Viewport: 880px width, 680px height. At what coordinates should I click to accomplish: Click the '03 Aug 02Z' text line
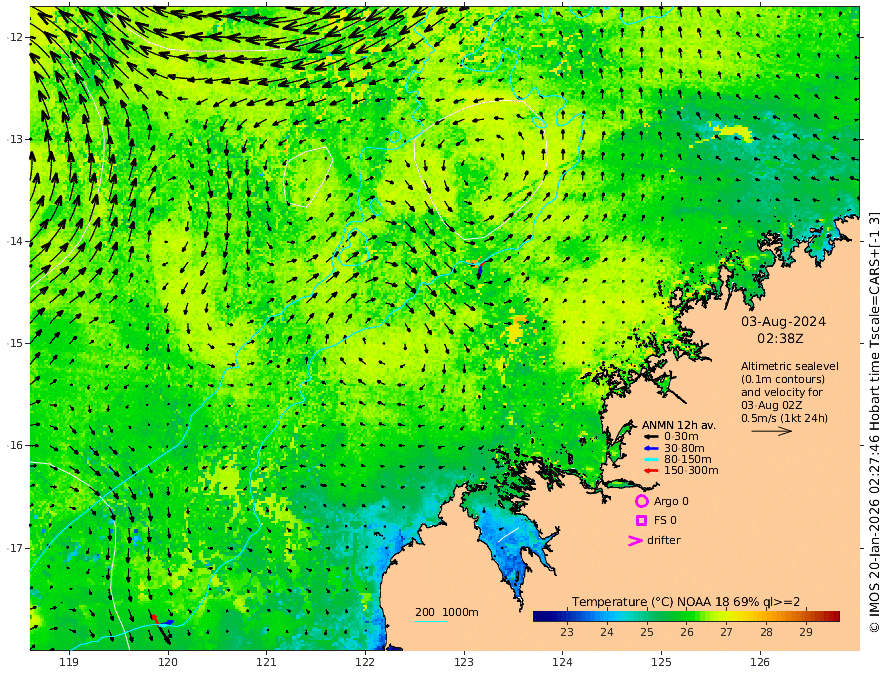pyautogui.click(x=772, y=405)
